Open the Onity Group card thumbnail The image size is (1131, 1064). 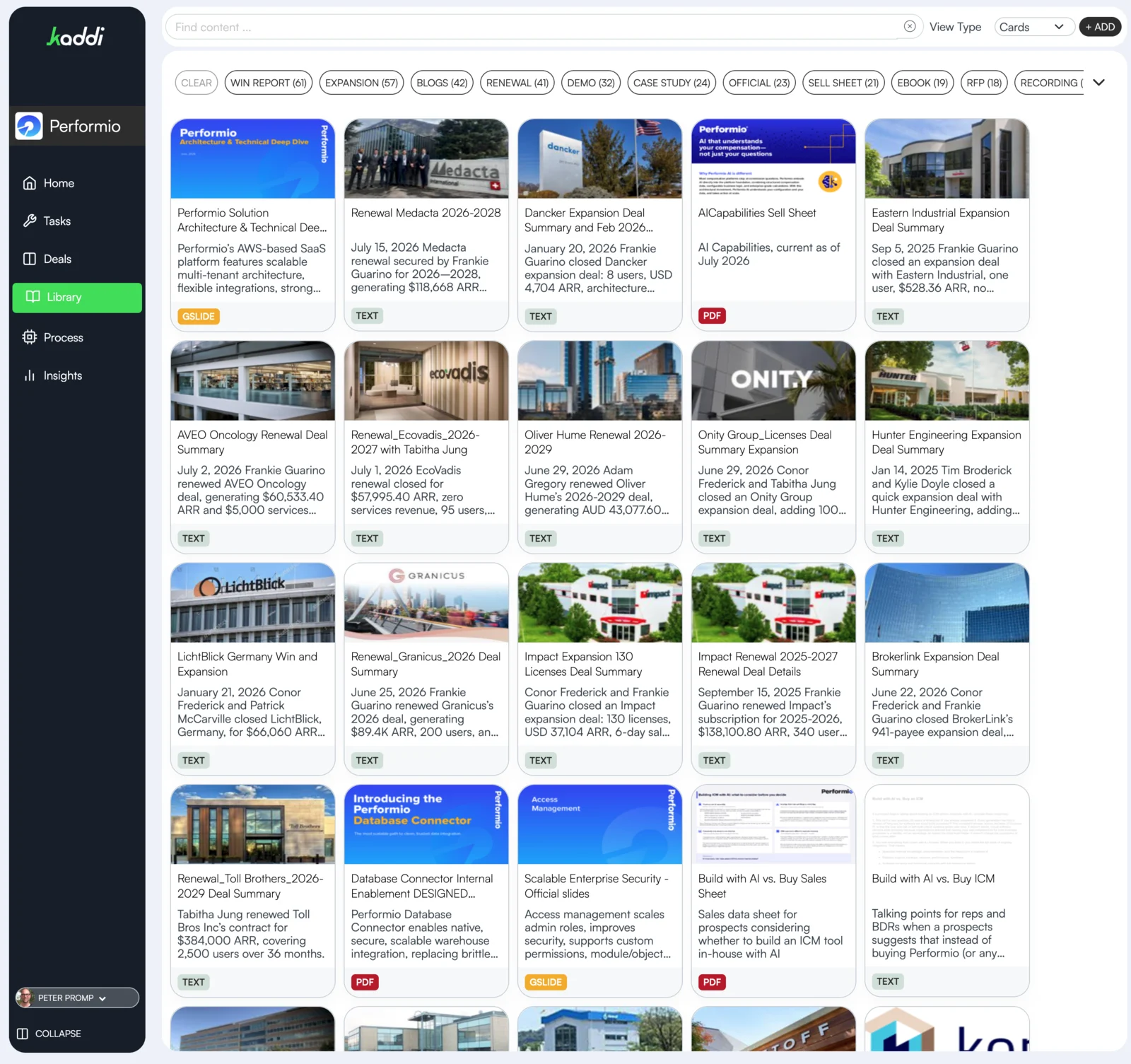click(x=773, y=381)
